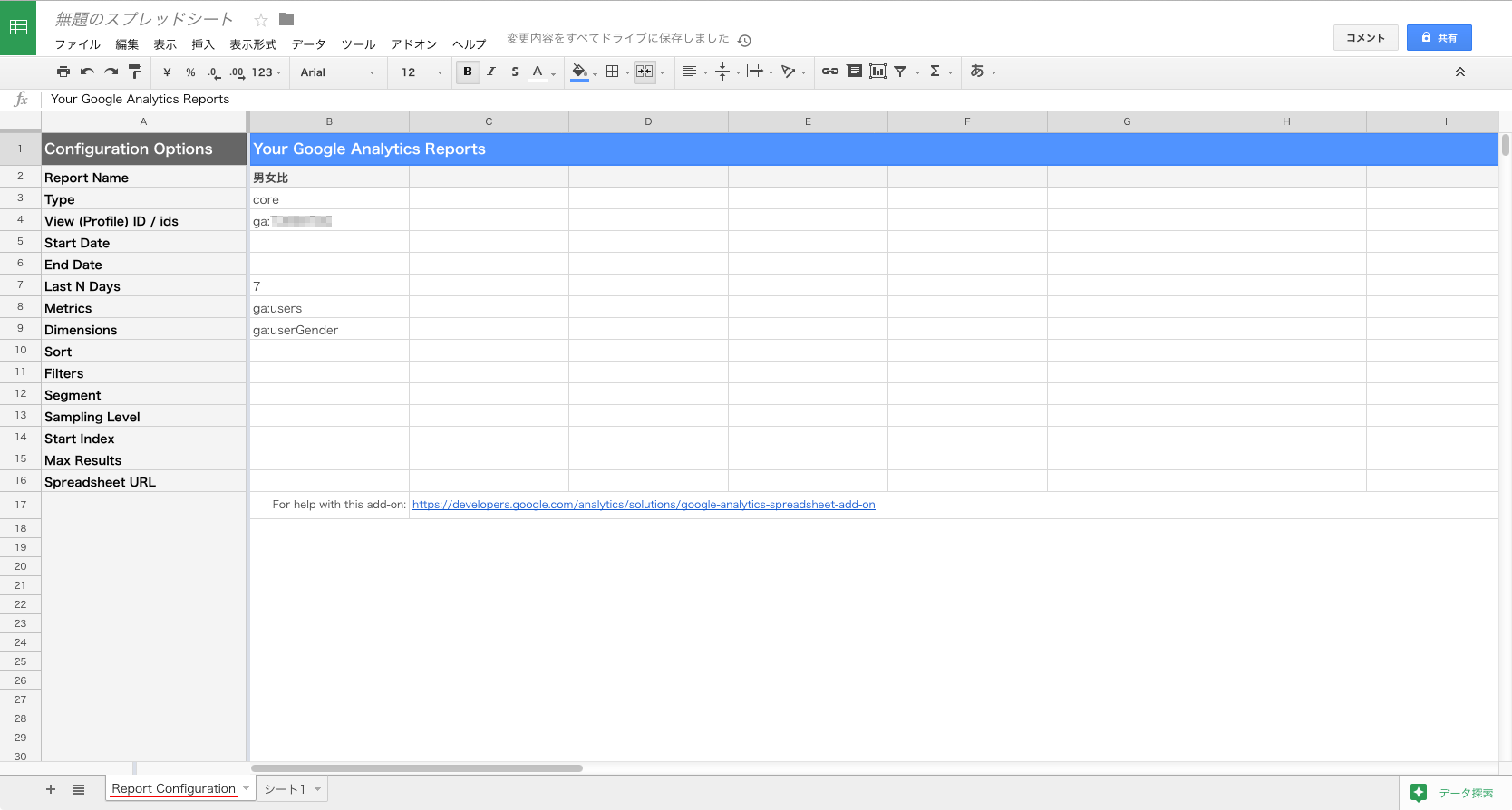Insert a chart
This screenshot has width=1512, height=810.
click(877, 72)
